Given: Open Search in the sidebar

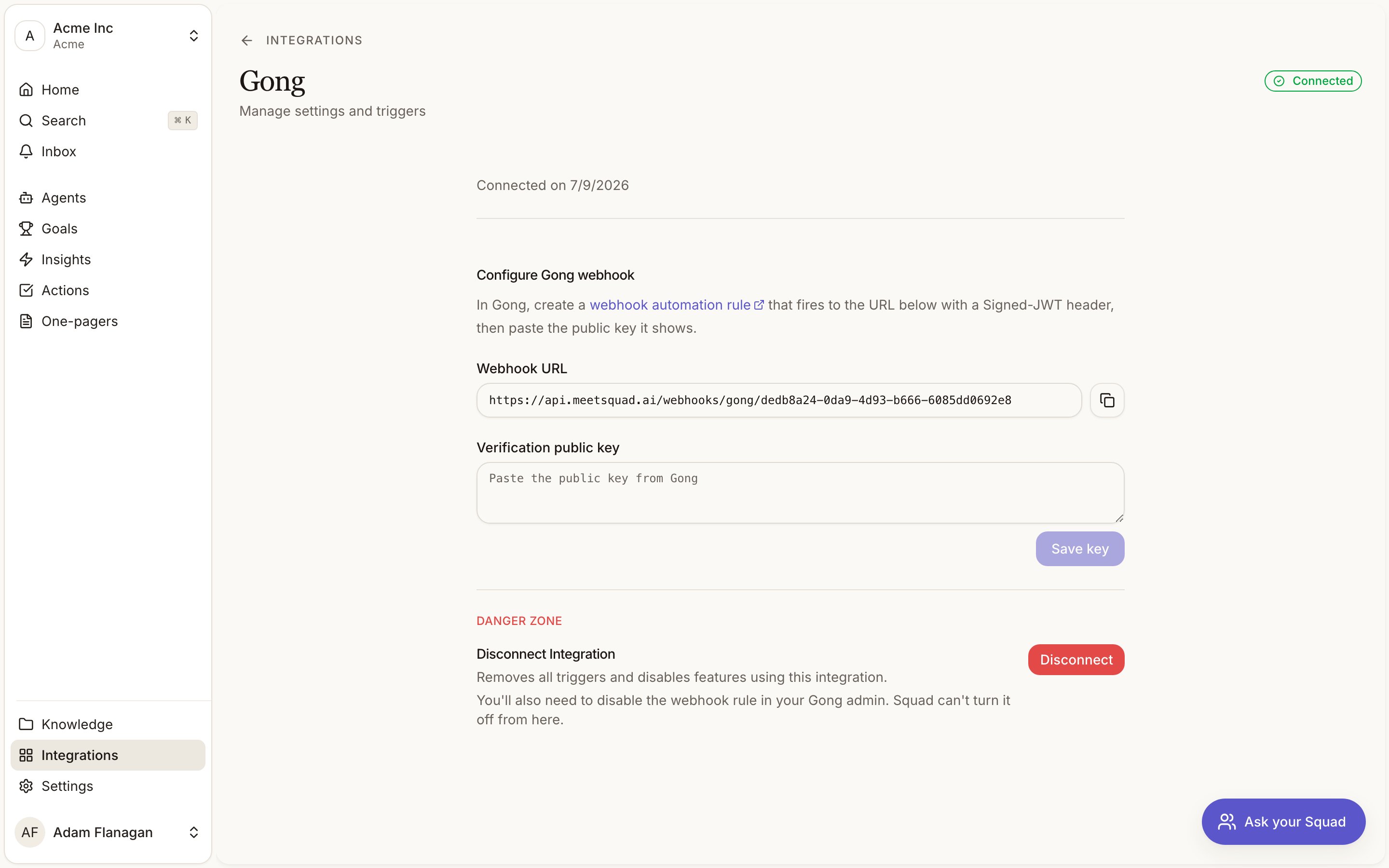Looking at the screenshot, I should [x=108, y=121].
